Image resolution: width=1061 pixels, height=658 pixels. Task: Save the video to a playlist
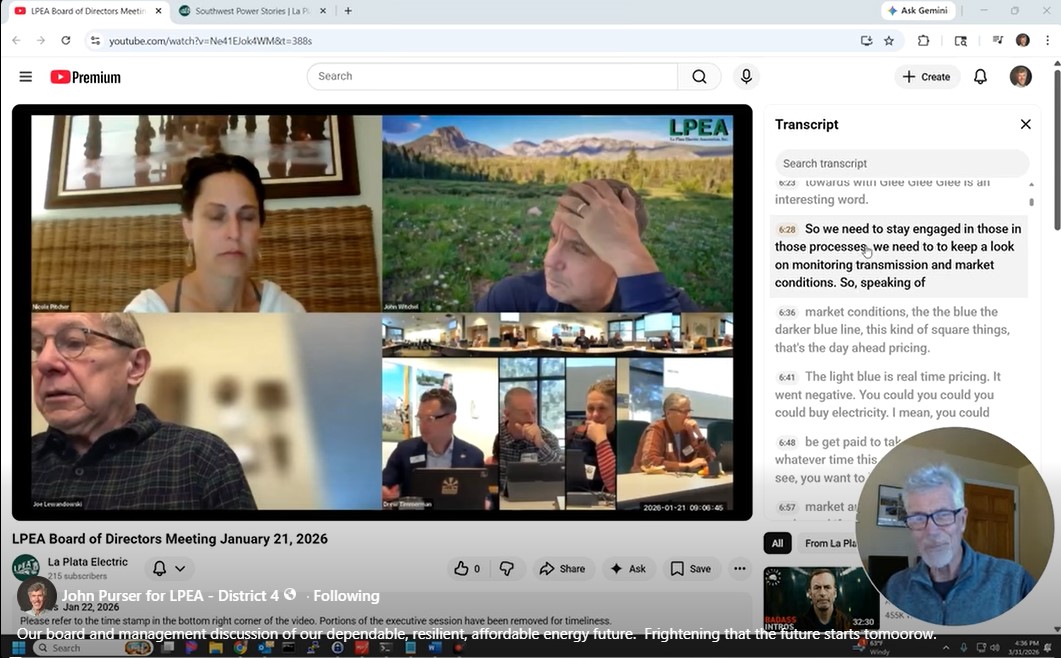(x=691, y=569)
